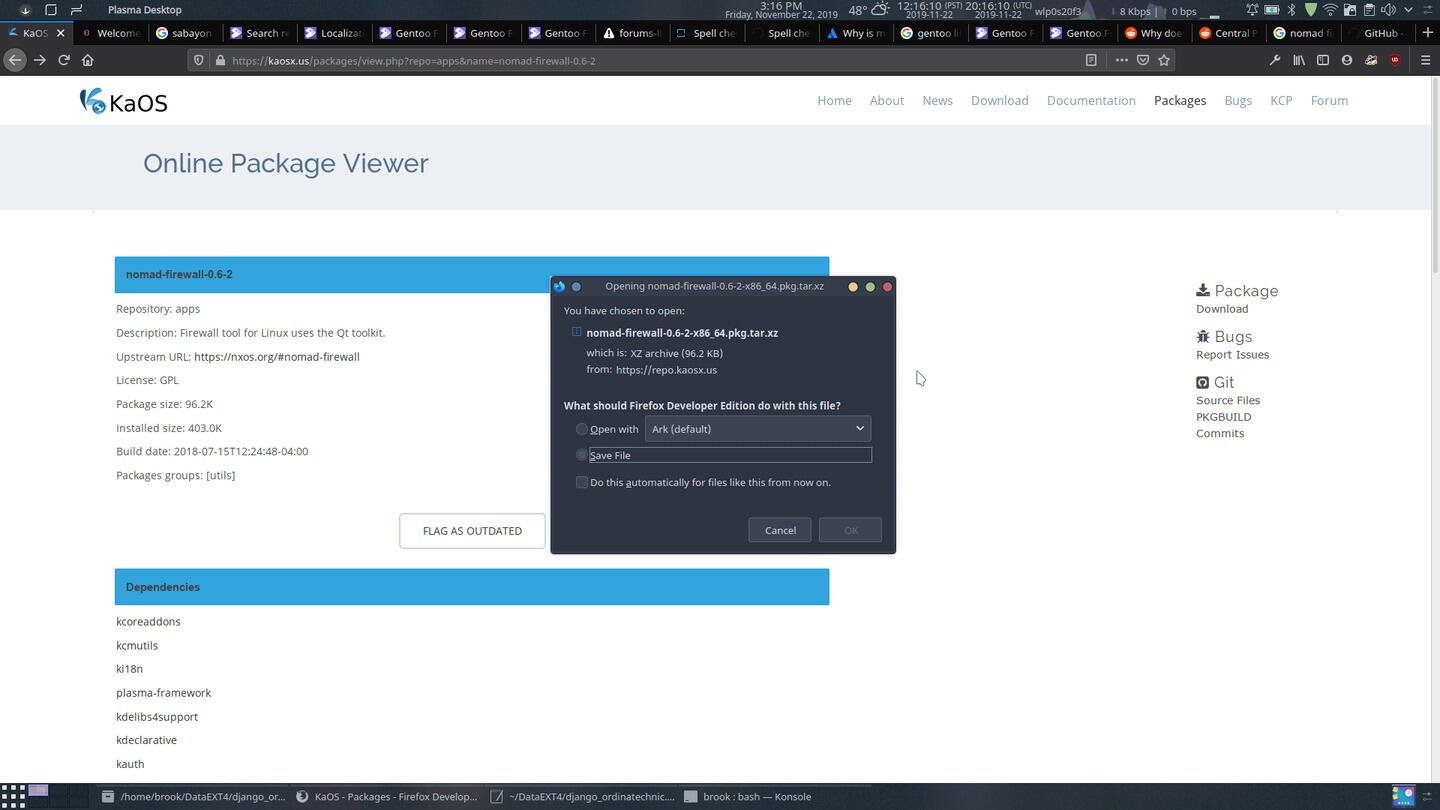This screenshot has height=810, width=1440.
Task: Reload the current page
Action: coord(64,60)
